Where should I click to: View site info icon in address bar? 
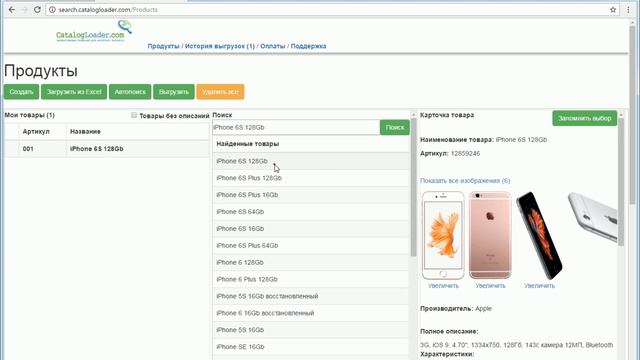pos(52,9)
